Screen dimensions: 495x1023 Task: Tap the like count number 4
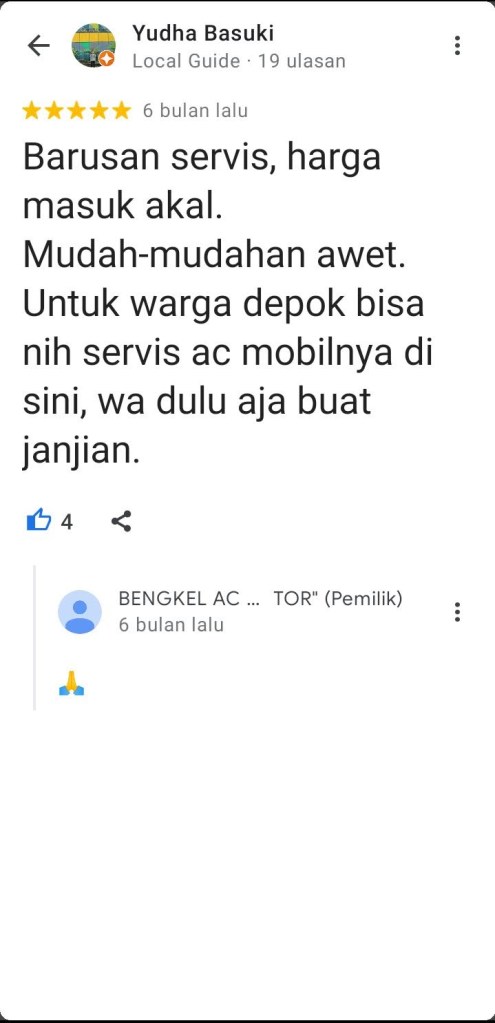[67, 522]
